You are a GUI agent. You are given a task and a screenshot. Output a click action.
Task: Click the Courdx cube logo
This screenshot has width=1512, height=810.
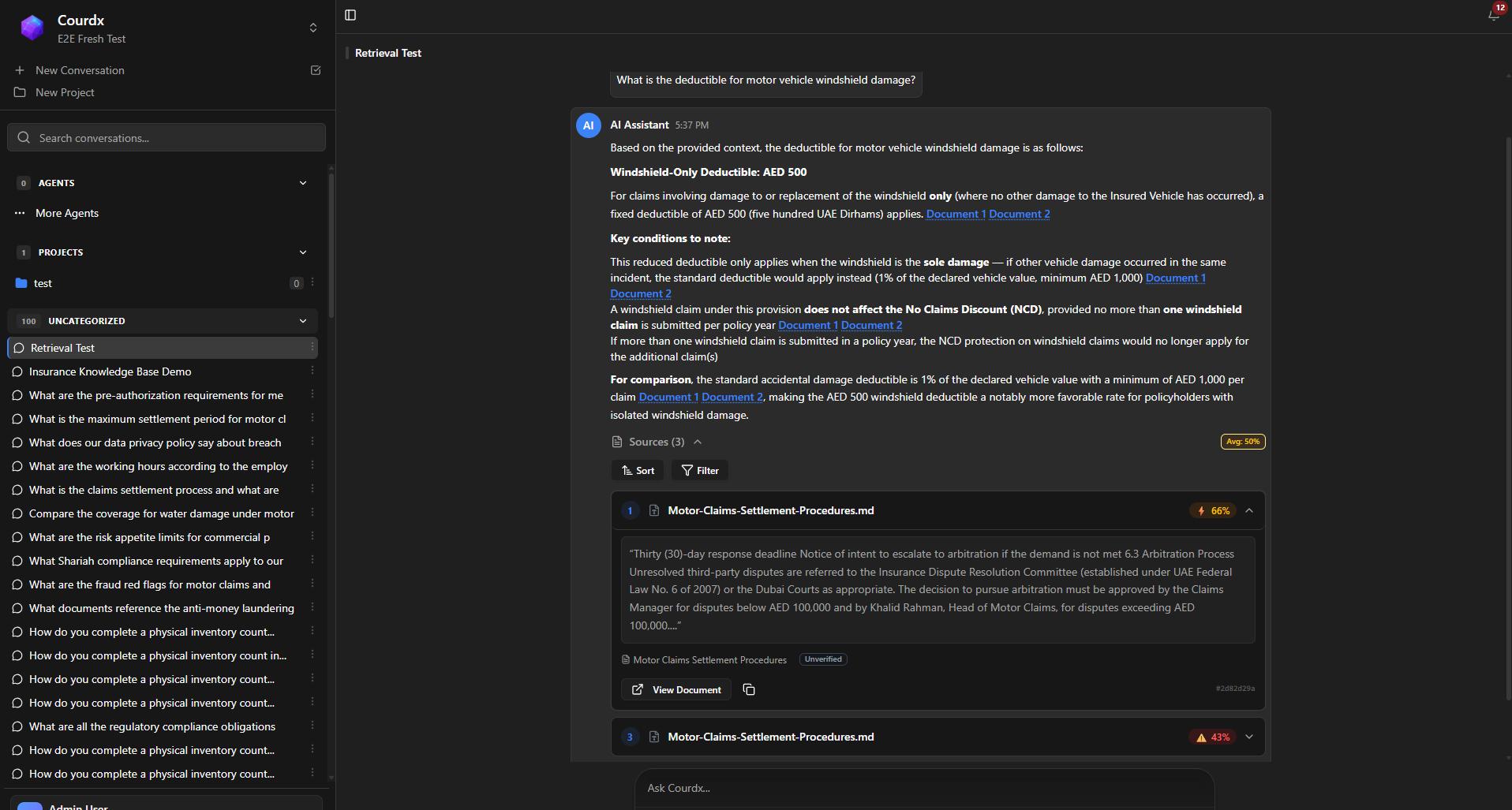[32, 28]
